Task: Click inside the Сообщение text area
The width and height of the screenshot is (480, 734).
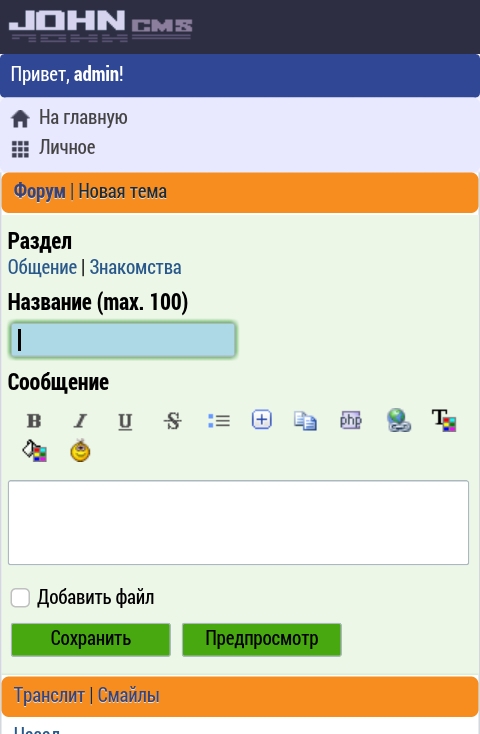Action: [x=238, y=522]
